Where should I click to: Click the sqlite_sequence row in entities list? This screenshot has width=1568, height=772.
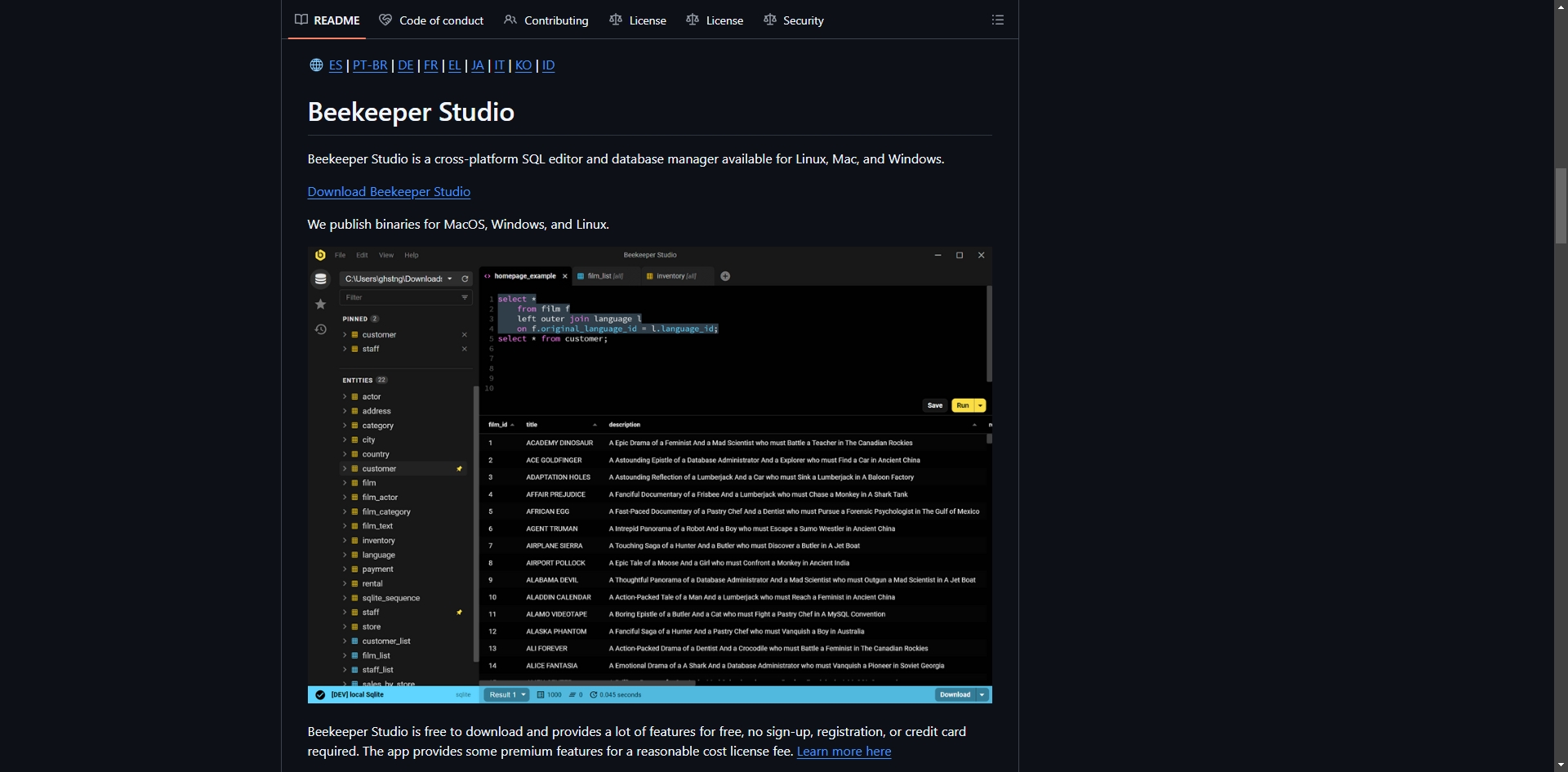(406, 598)
